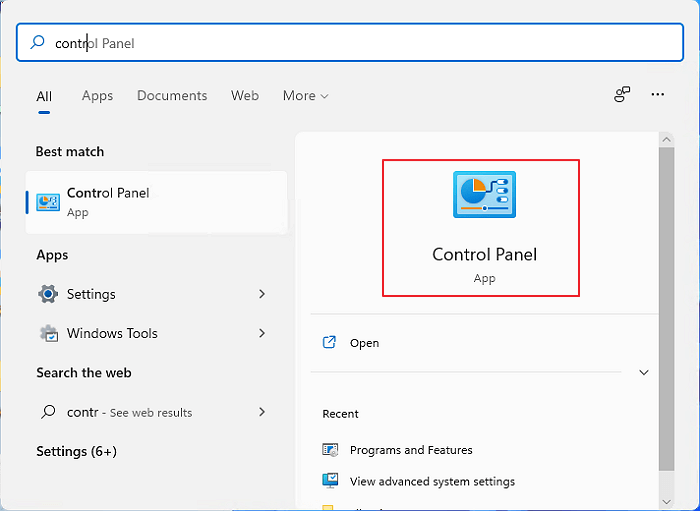The image size is (700, 511).
Task: Expand the More filter dropdown
Action: click(x=305, y=96)
